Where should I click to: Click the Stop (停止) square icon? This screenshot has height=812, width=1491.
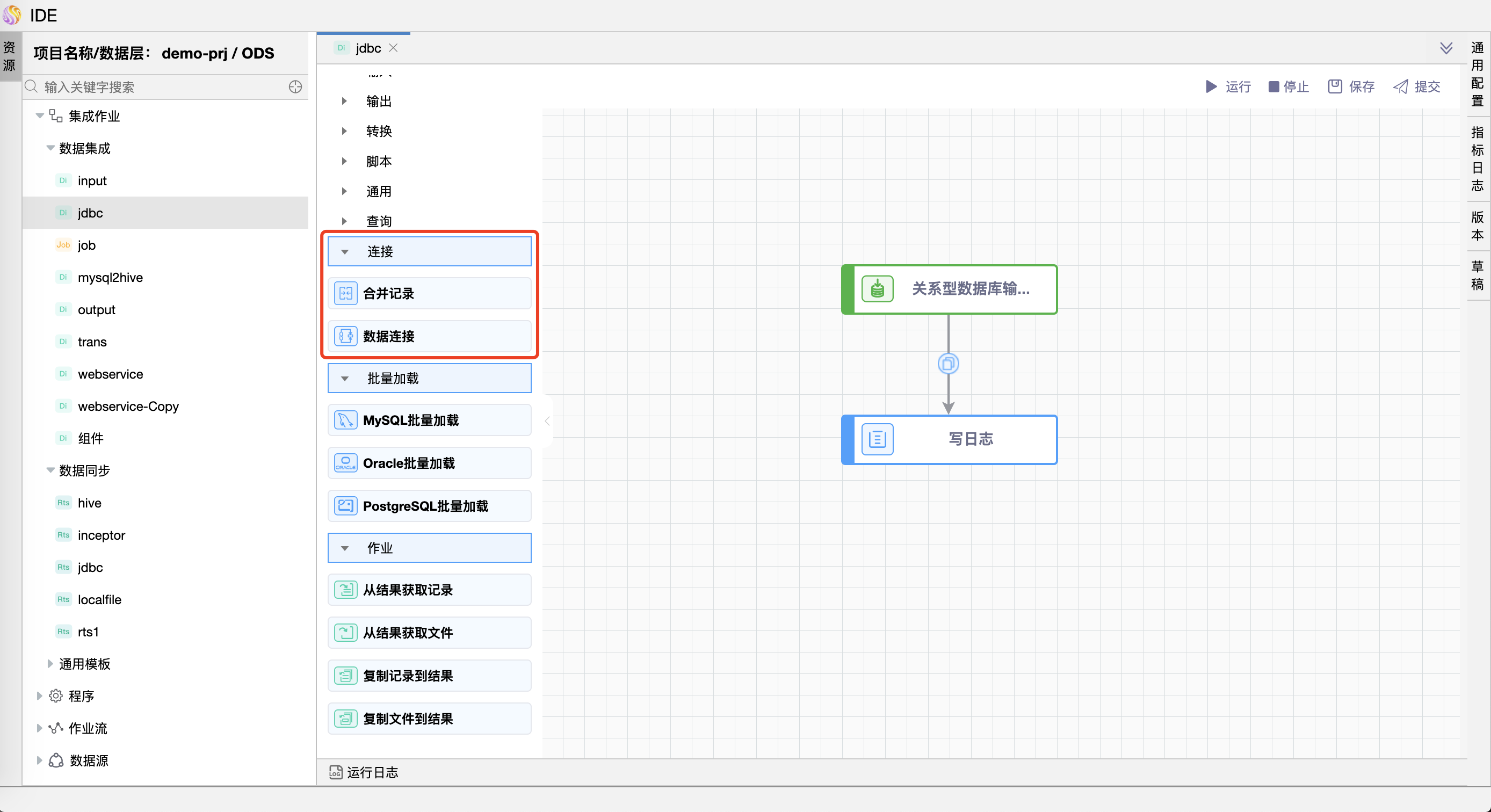1273,87
